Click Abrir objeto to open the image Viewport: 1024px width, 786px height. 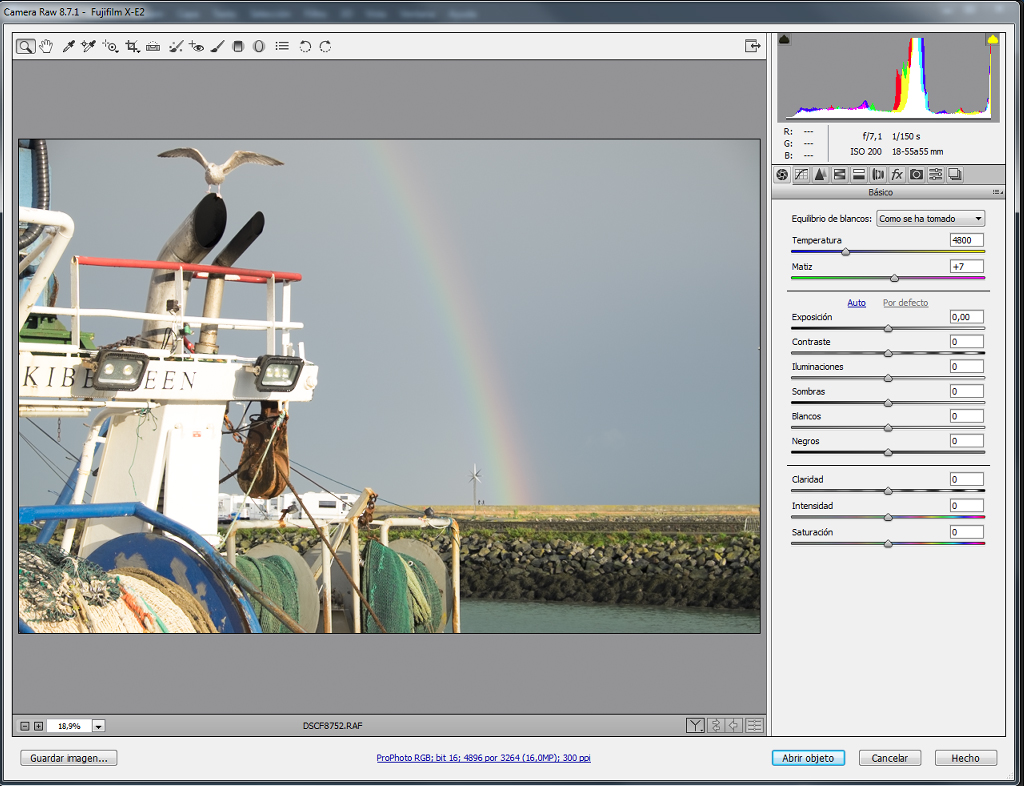808,758
